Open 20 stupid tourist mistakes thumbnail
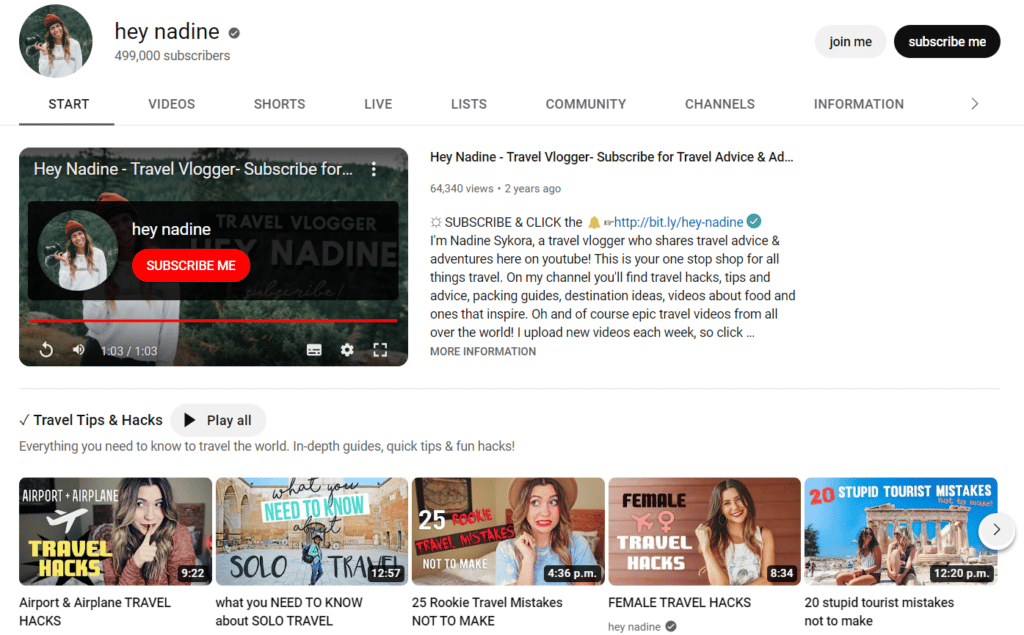The width and height of the screenshot is (1024, 635). click(x=901, y=531)
